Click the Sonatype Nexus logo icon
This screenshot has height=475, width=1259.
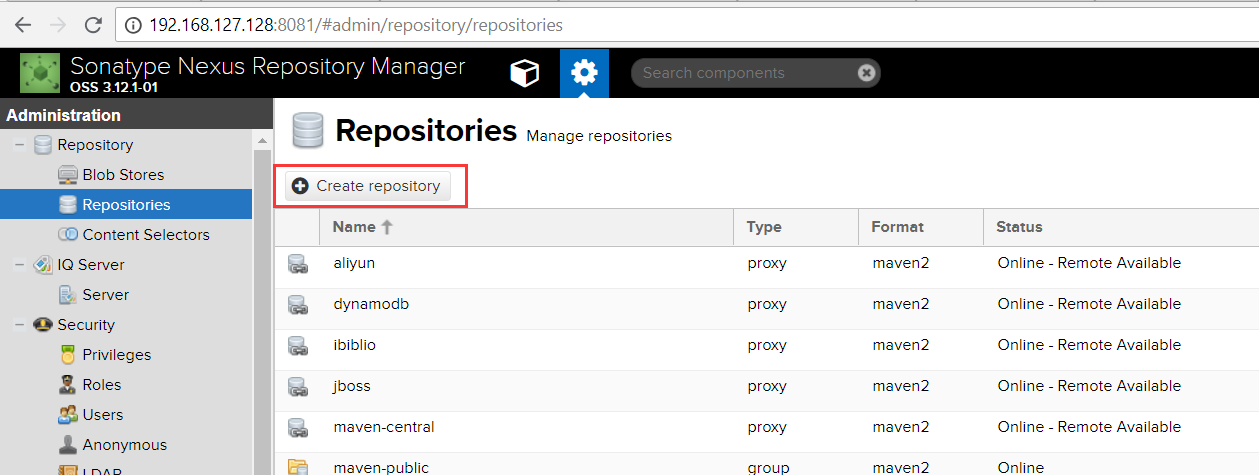pyautogui.click(x=40, y=73)
